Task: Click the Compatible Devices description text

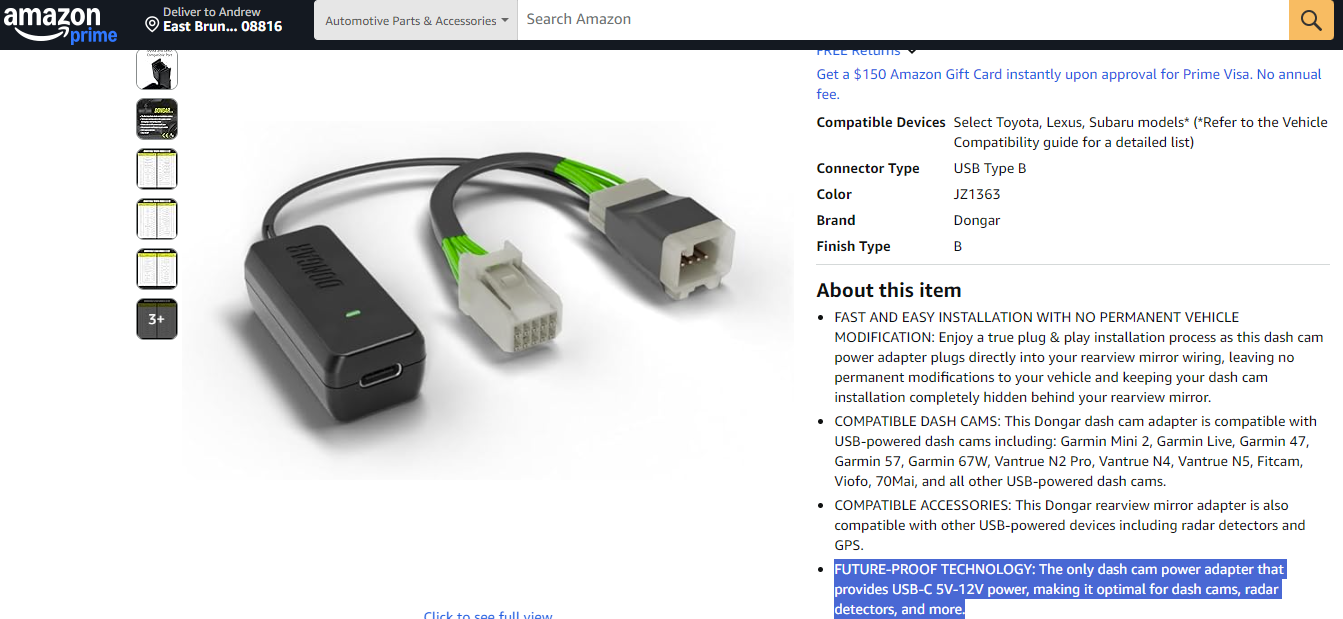Action: coord(1140,132)
